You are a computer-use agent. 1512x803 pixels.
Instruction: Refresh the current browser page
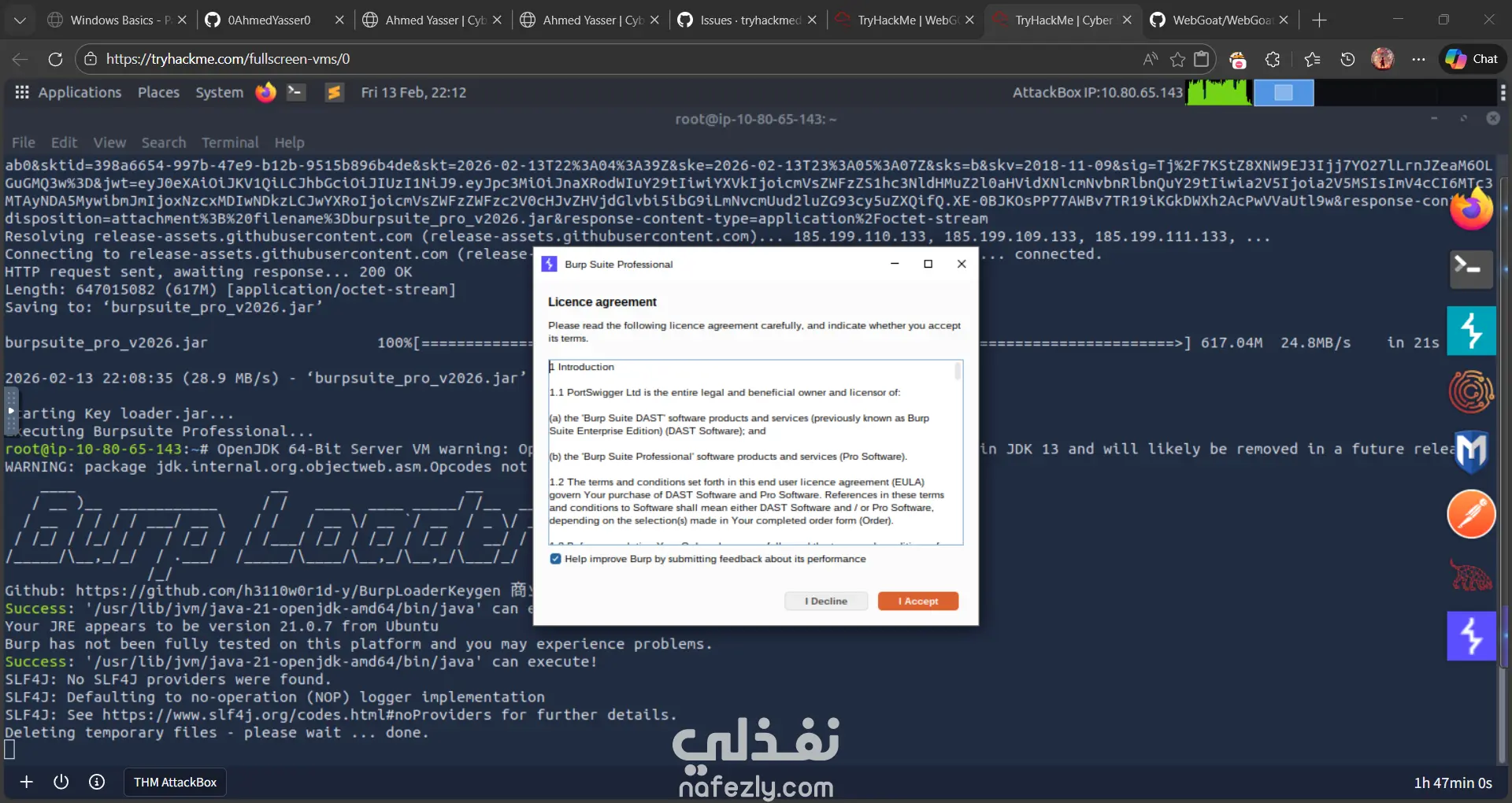55,59
